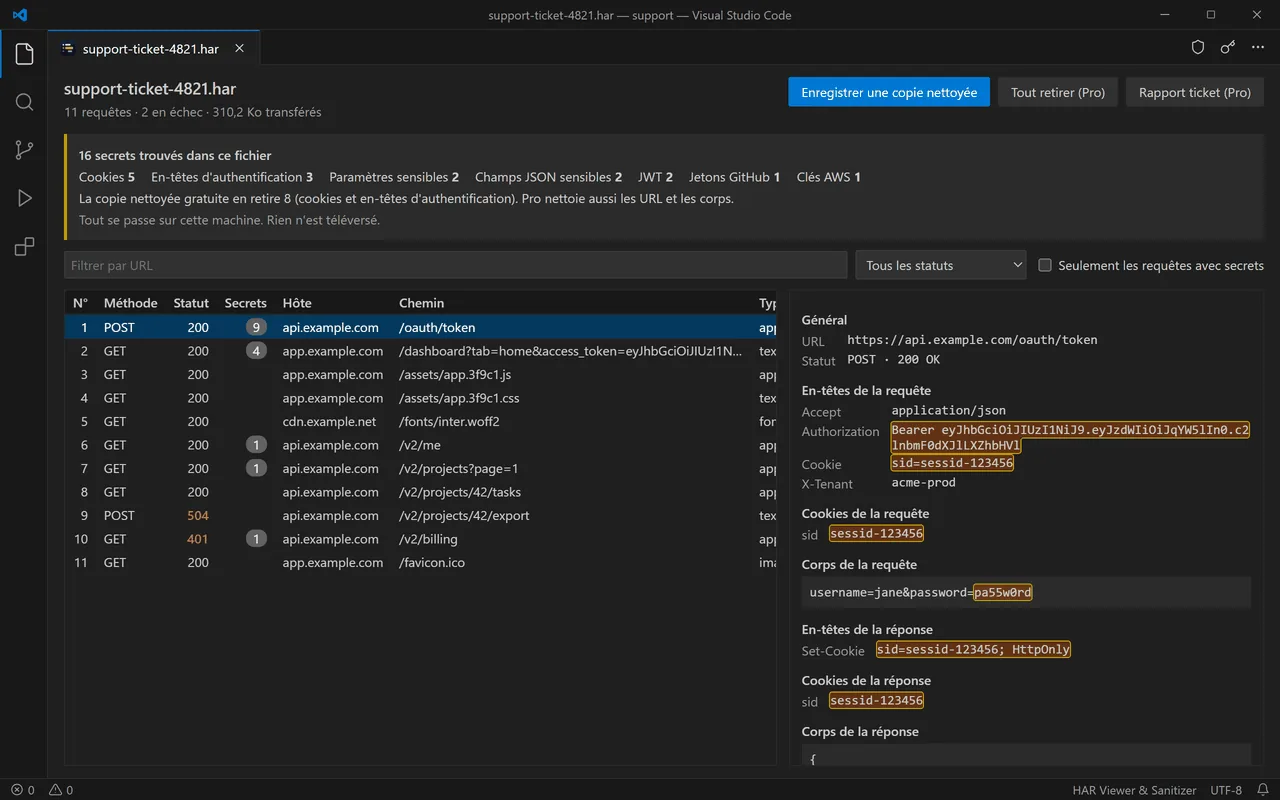Click the highlighted Cookie header sid value

(x=952, y=464)
